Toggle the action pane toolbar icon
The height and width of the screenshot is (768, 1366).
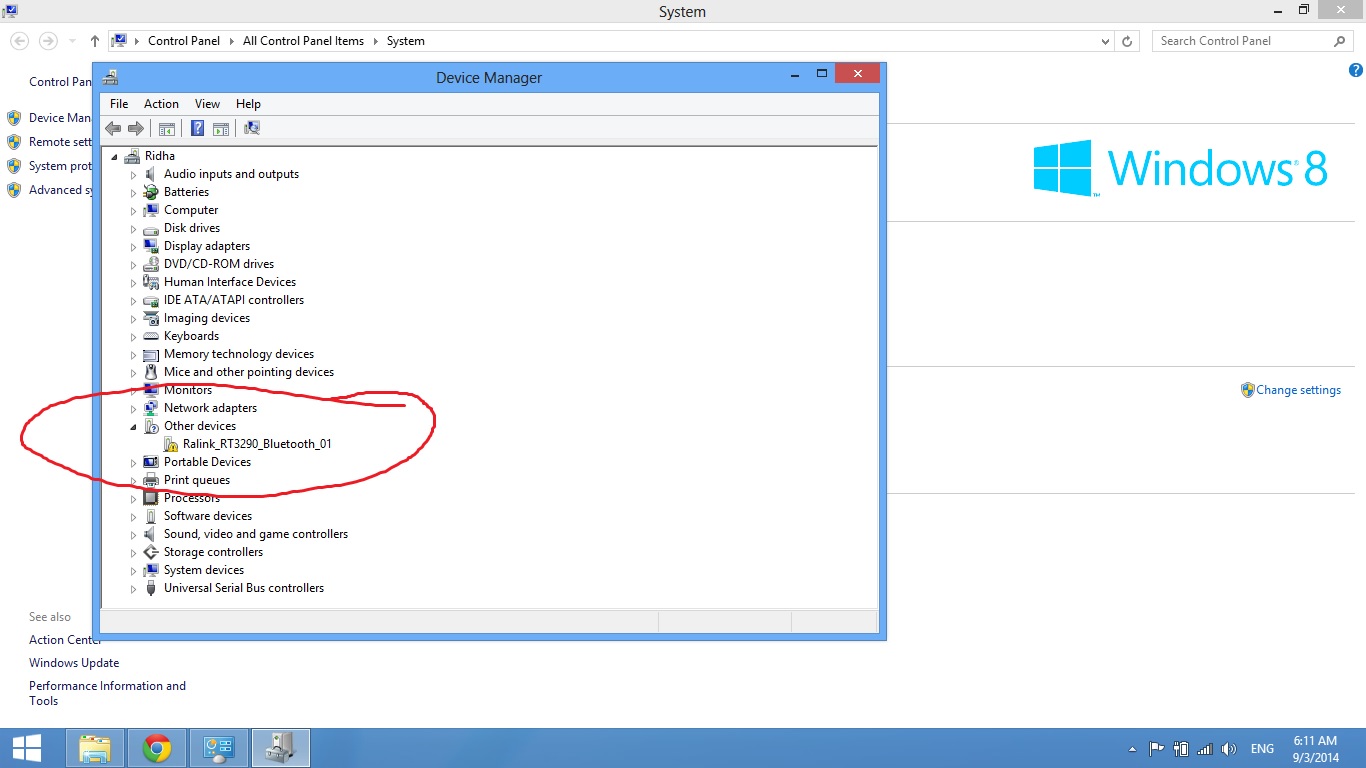tap(221, 128)
